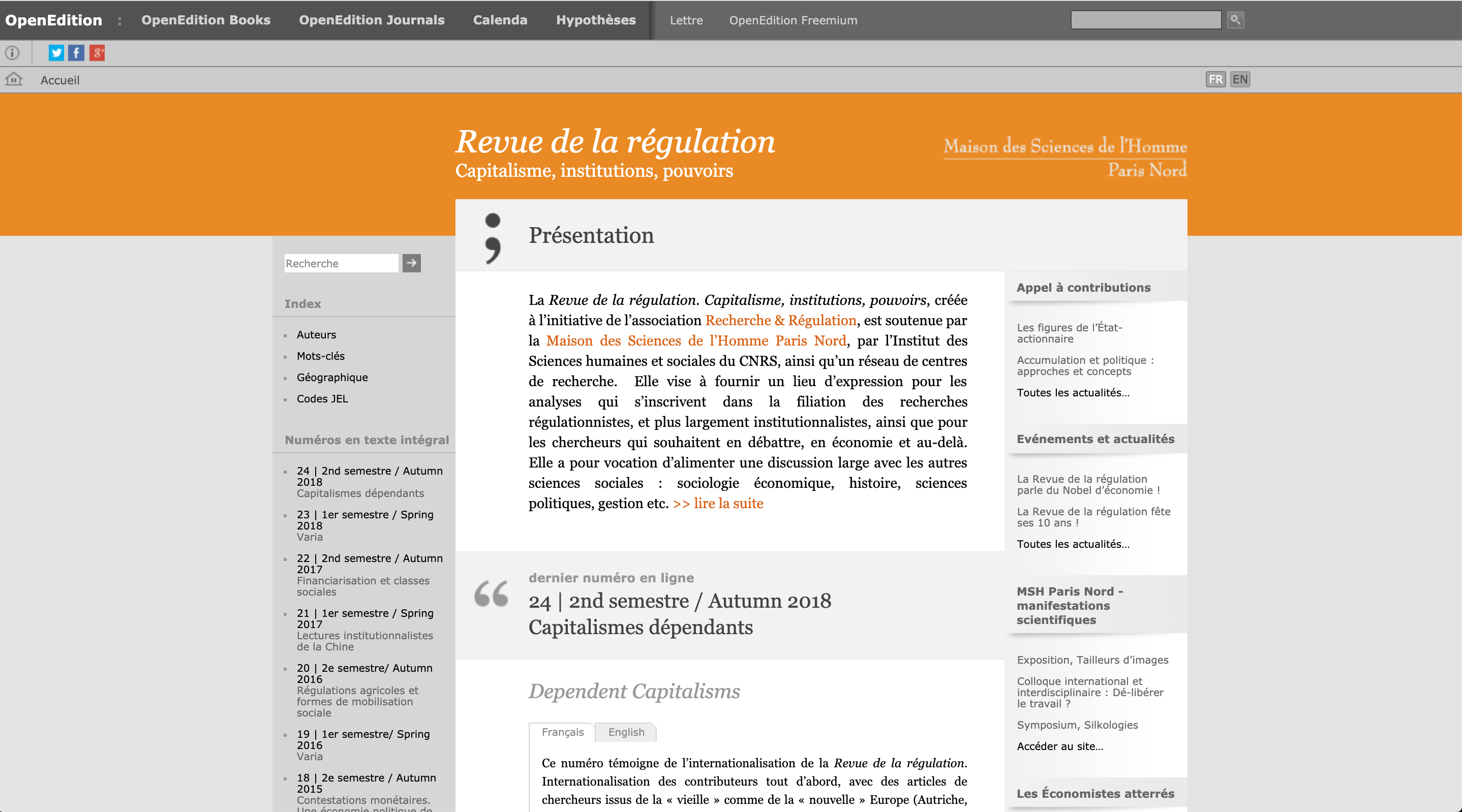Open OpenEdition Books in the top bar
Screen dimensions: 1462x812
coord(206,20)
